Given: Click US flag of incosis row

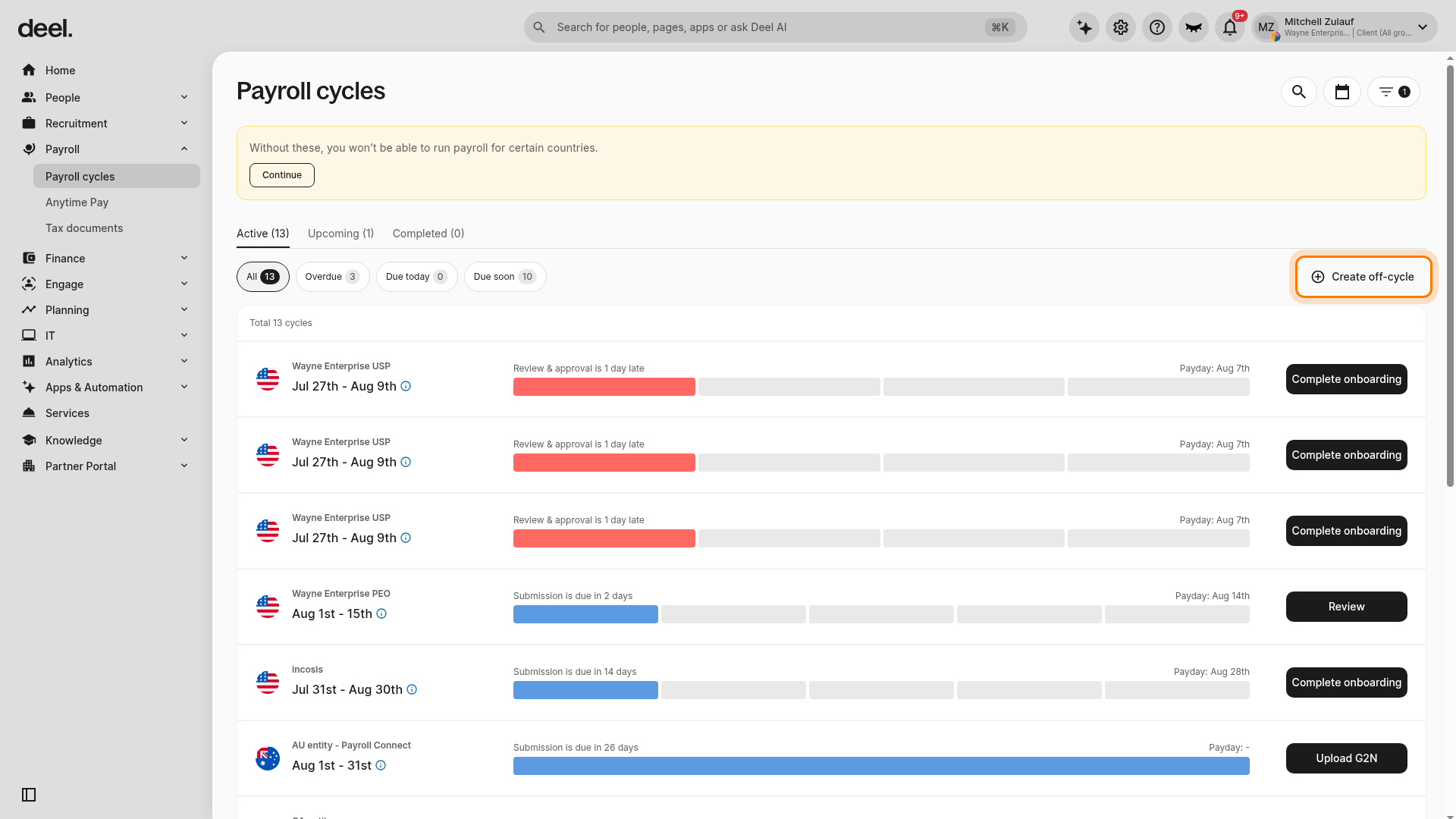Looking at the screenshot, I should (x=268, y=682).
